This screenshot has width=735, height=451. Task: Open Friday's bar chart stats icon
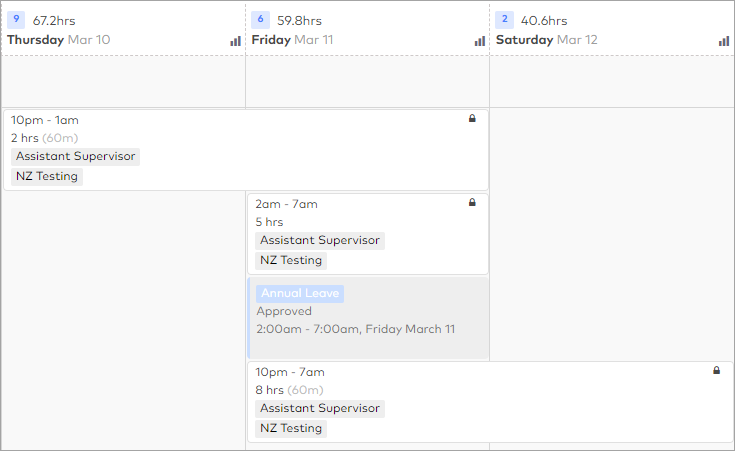[480, 41]
